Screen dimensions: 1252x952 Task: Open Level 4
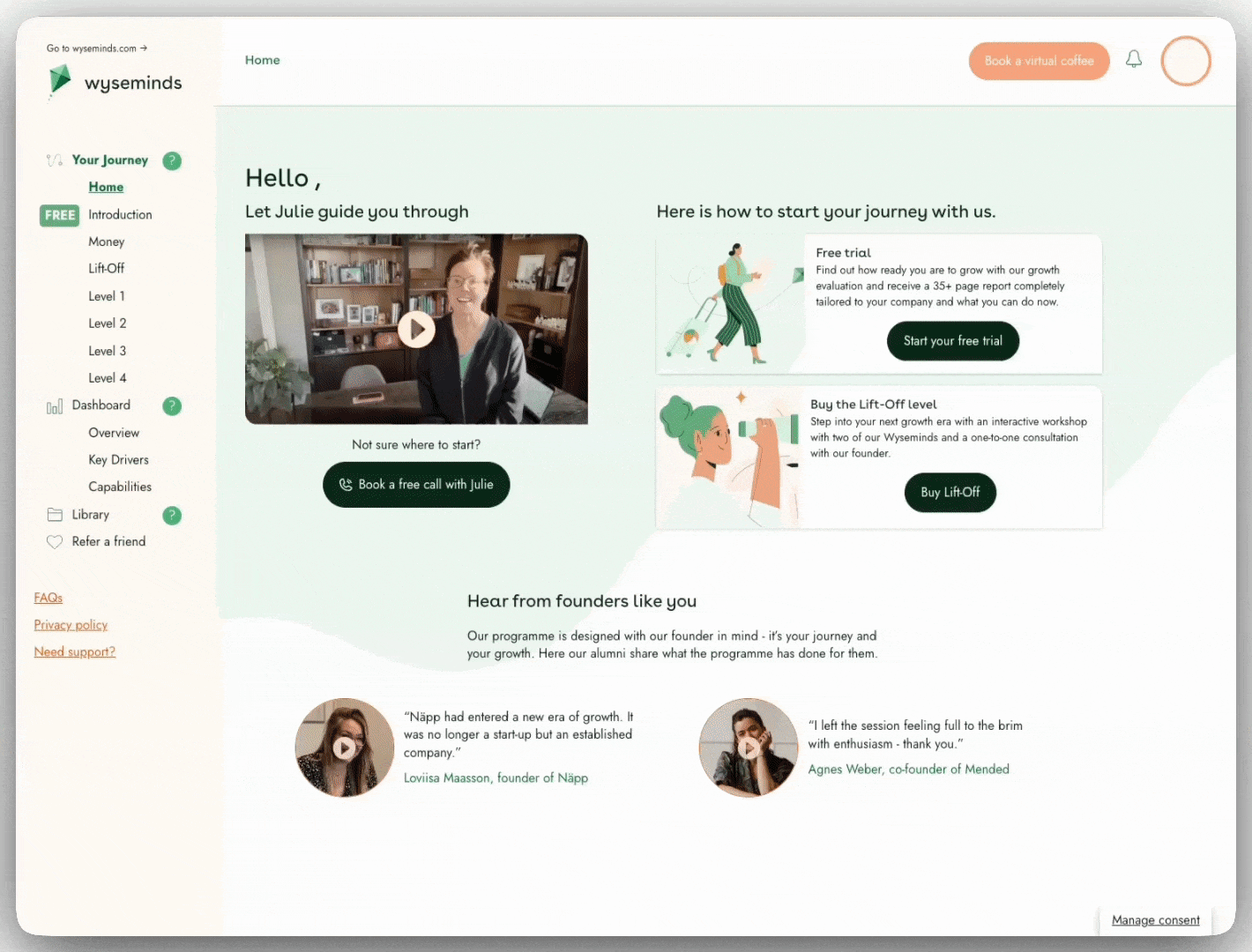108,378
